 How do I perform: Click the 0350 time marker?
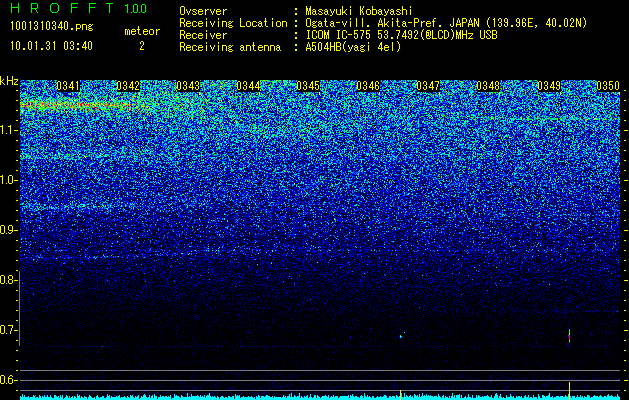pos(608,86)
